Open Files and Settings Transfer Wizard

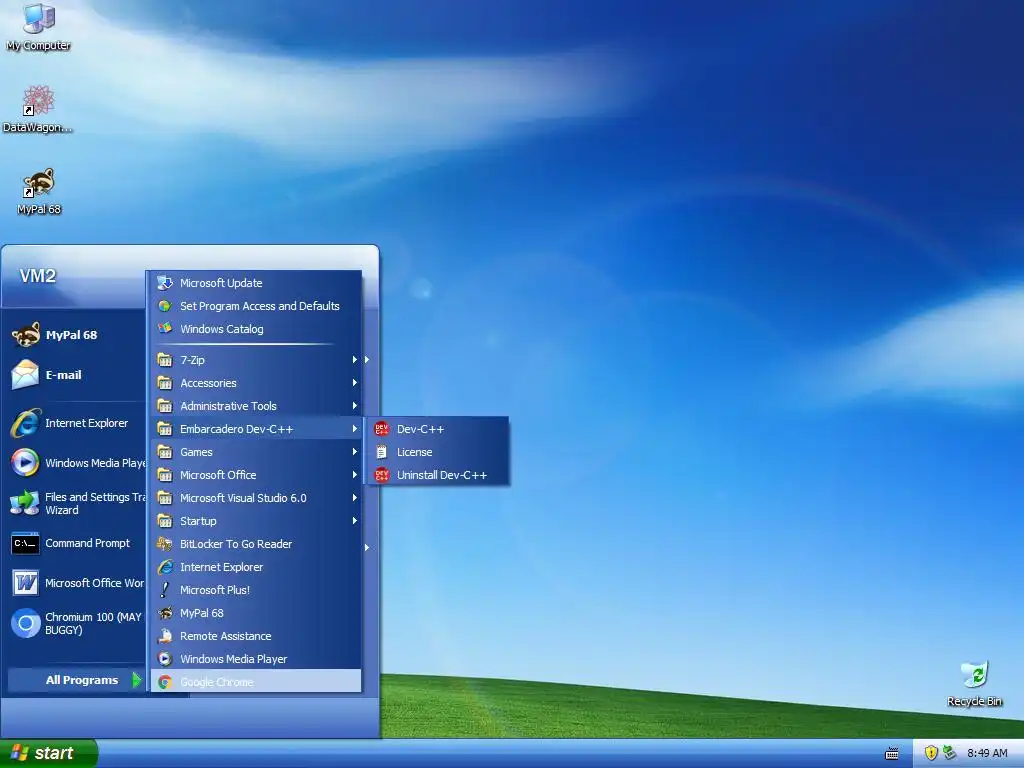78,504
